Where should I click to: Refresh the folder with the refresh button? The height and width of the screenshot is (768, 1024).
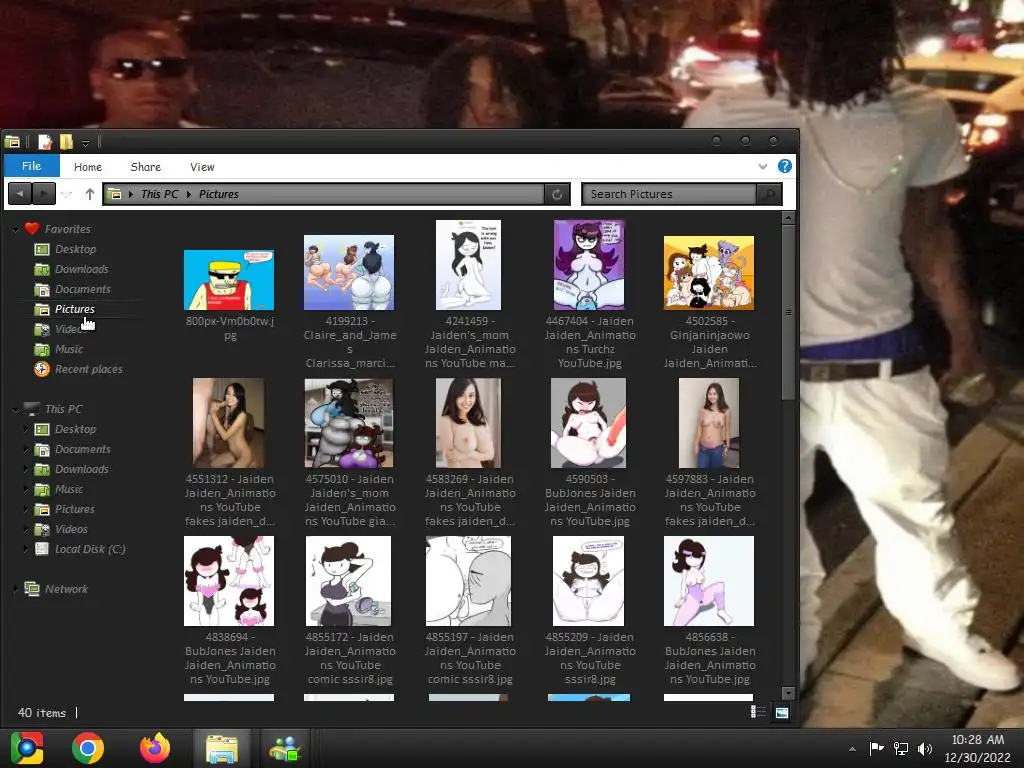tap(557, 194)
